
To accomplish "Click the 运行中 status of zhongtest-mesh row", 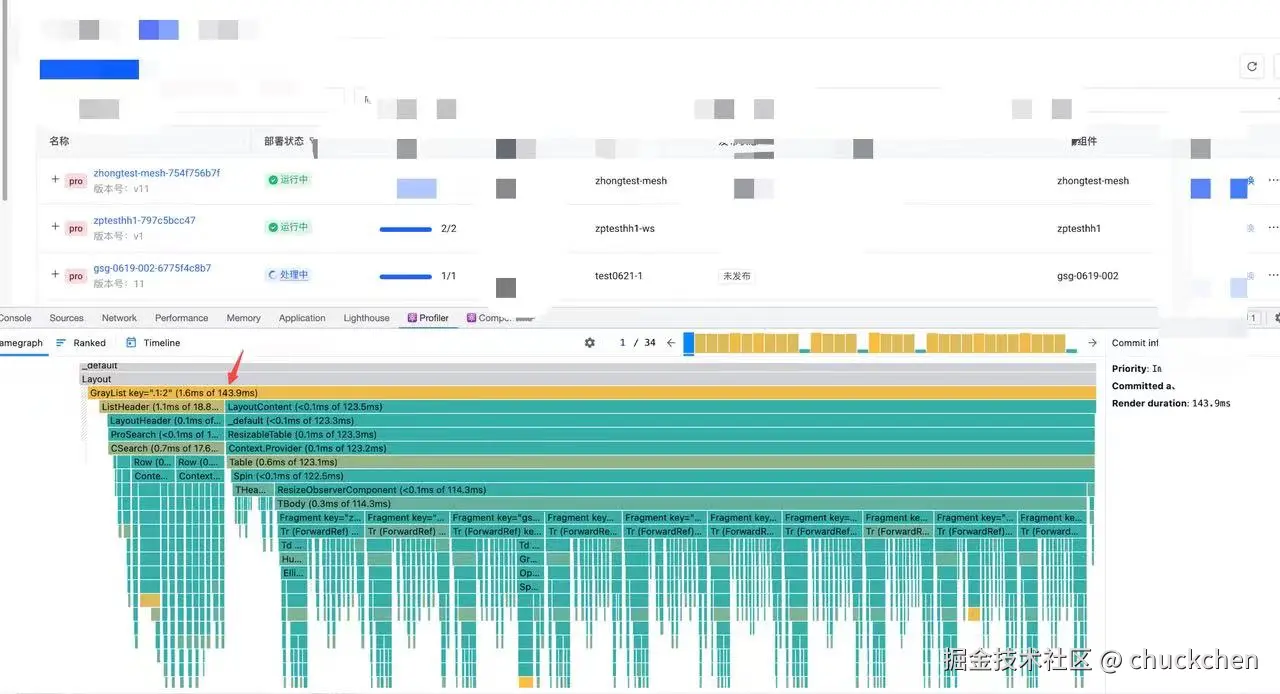I will click(288, 180).
